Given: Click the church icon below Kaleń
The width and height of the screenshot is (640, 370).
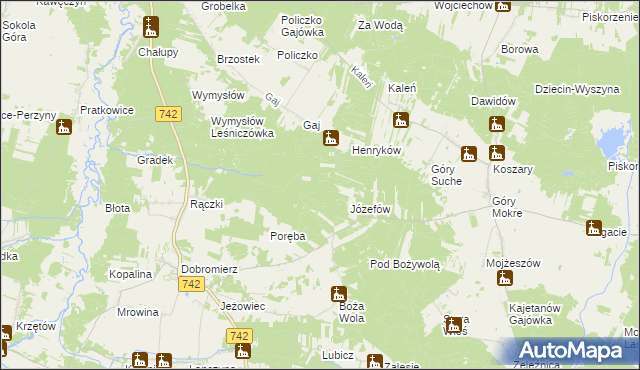Looking at the screenshot, I should tap(401, 120).
